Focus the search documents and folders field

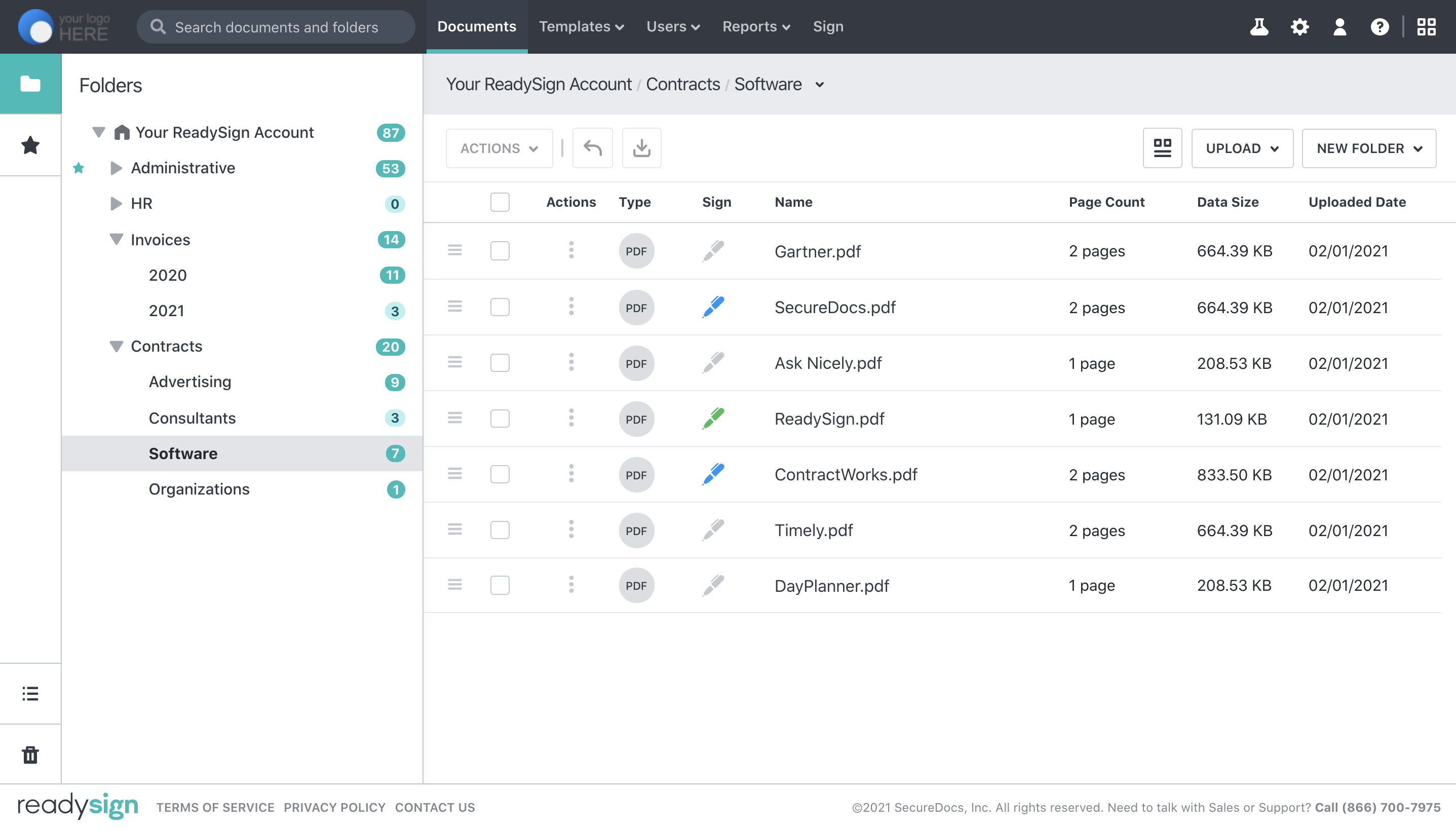[x=276, y=27]
